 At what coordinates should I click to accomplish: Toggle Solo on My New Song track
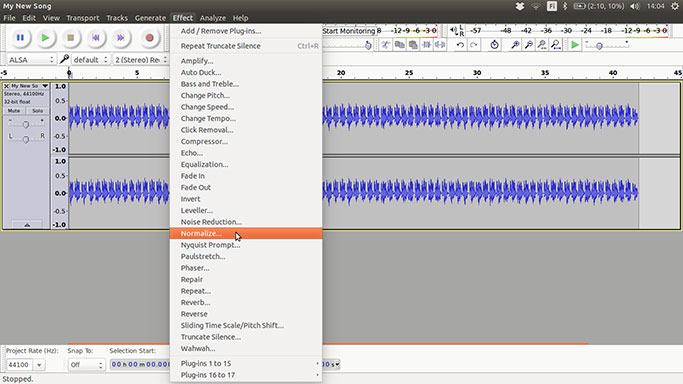(x=37, y=111)
